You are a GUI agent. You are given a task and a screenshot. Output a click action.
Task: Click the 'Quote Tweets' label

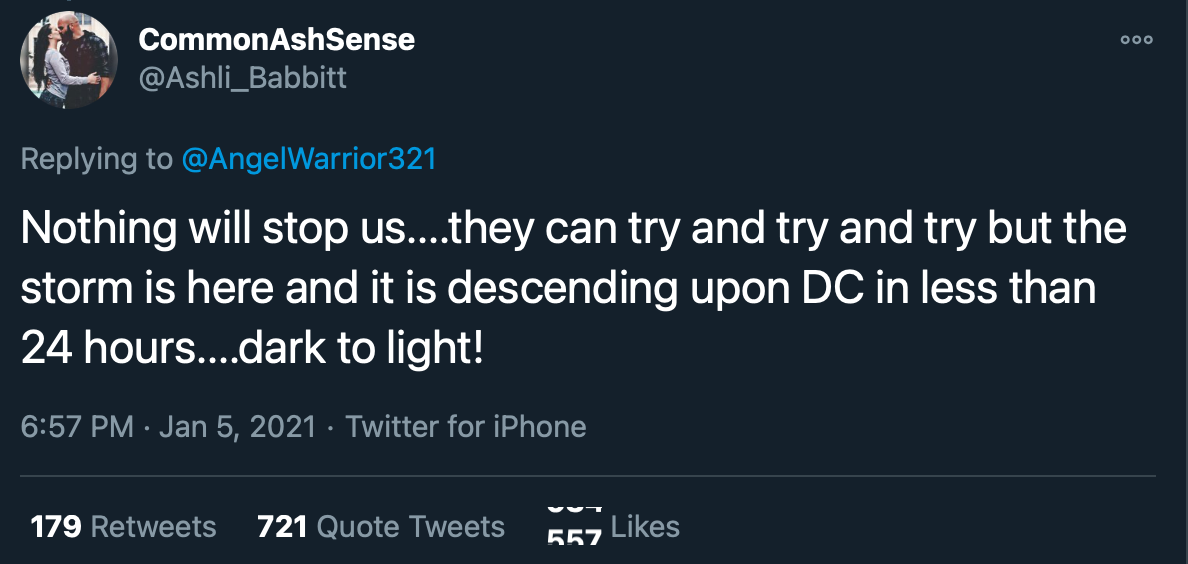[411, 527]
